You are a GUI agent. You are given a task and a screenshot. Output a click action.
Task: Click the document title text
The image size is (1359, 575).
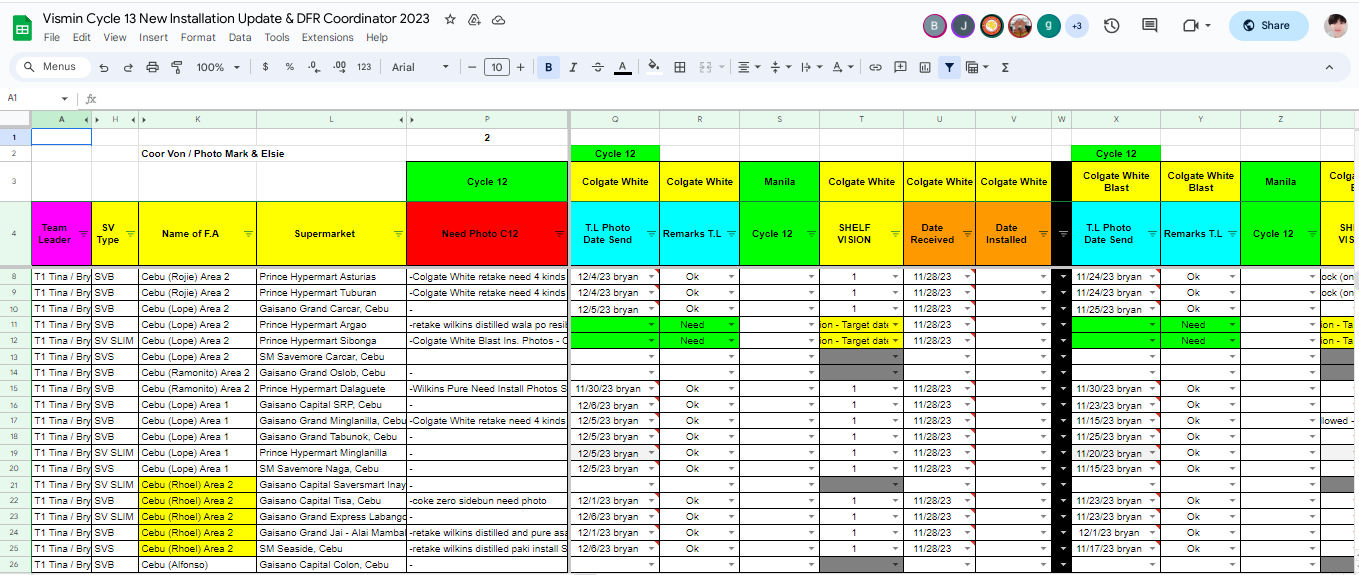click(236, 19)
